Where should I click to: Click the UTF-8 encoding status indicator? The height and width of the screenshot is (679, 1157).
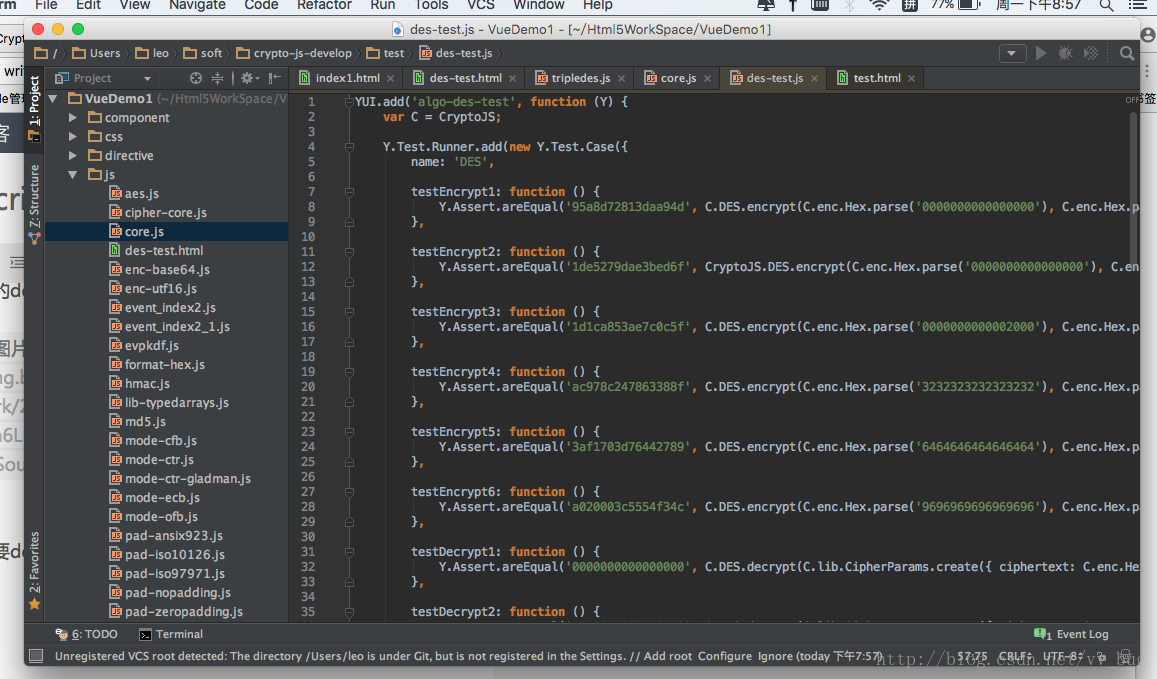point(1064,656)
